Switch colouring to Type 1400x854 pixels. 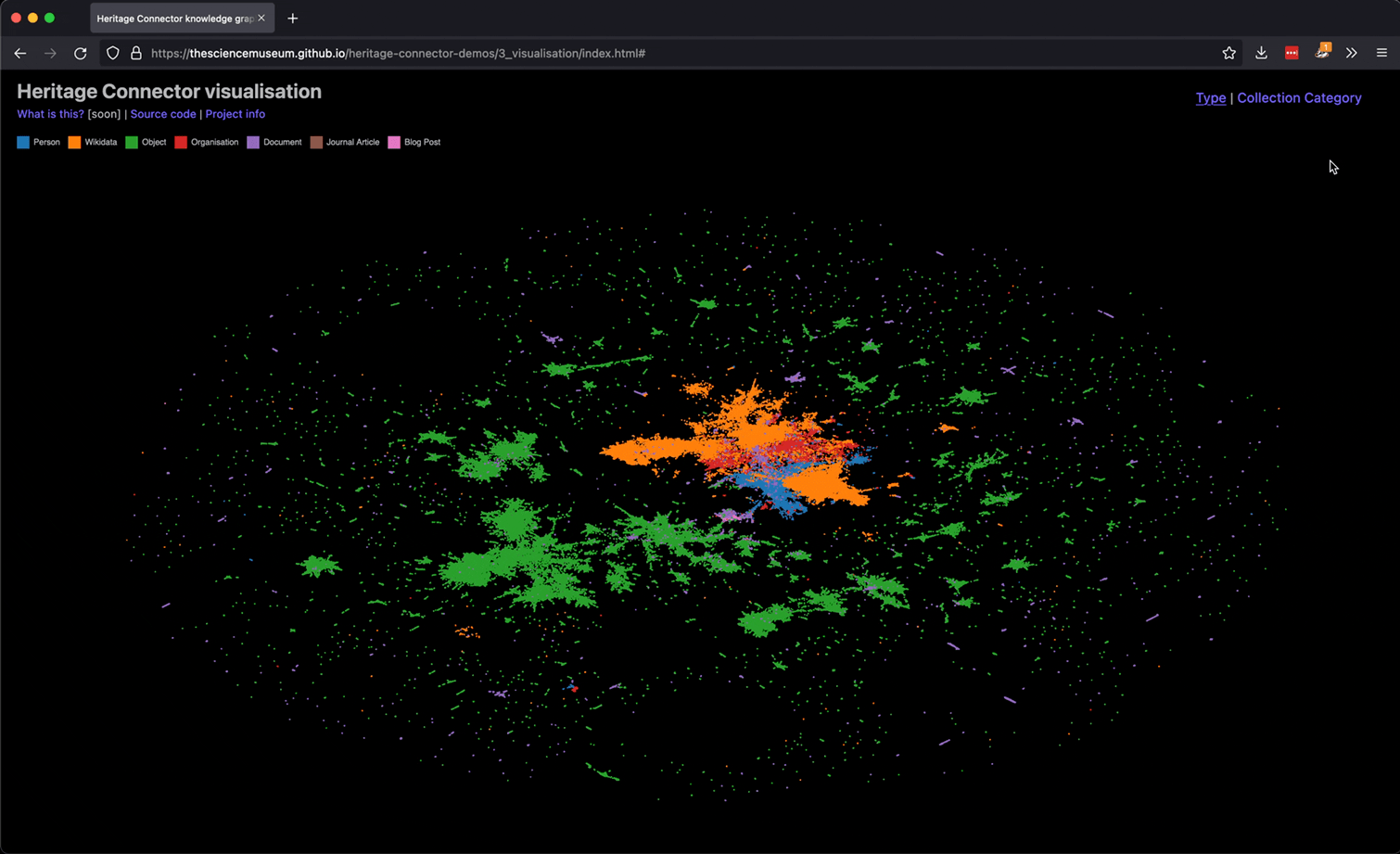coord(1211,98)
